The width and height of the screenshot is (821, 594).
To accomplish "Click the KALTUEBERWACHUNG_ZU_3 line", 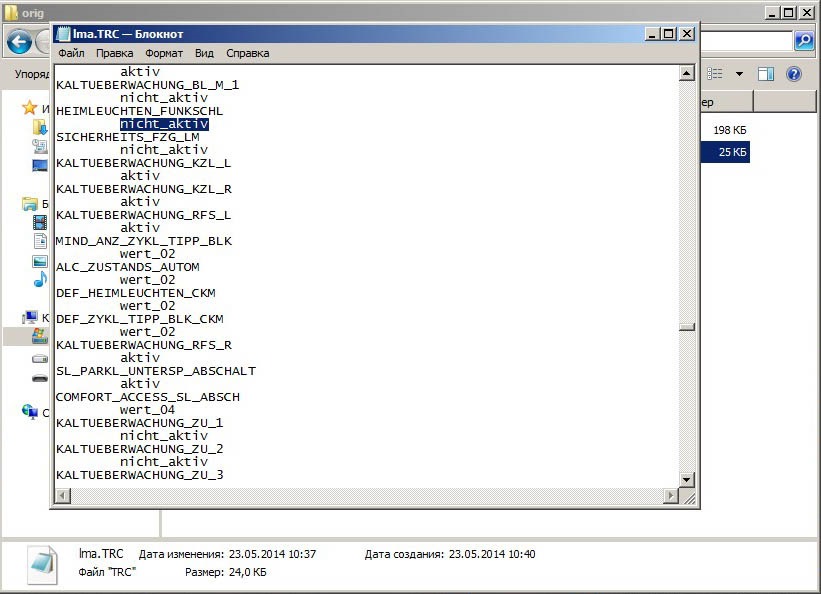I will 139,475.
